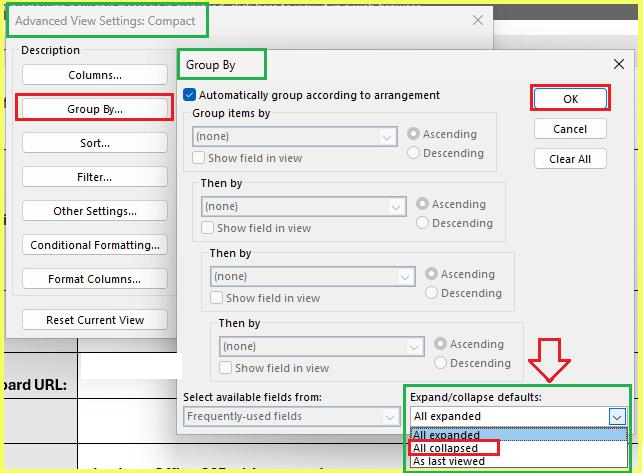This screenshot has height=473, width=643.
Task: Click the Sort button
Action: pyautogui.click(x=95, y=143)
